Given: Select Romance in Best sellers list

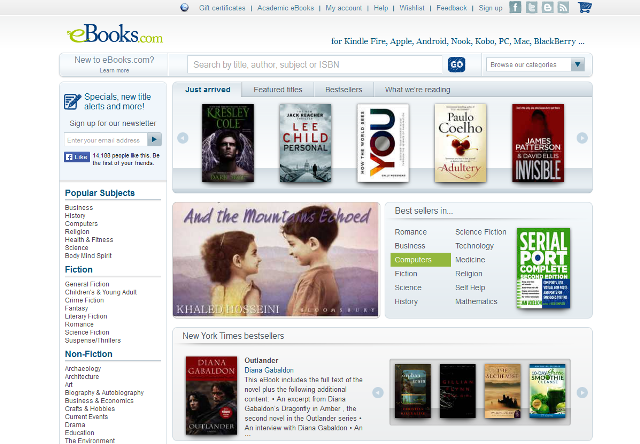Looking at the screenshot, I should [x=411, y=232].
